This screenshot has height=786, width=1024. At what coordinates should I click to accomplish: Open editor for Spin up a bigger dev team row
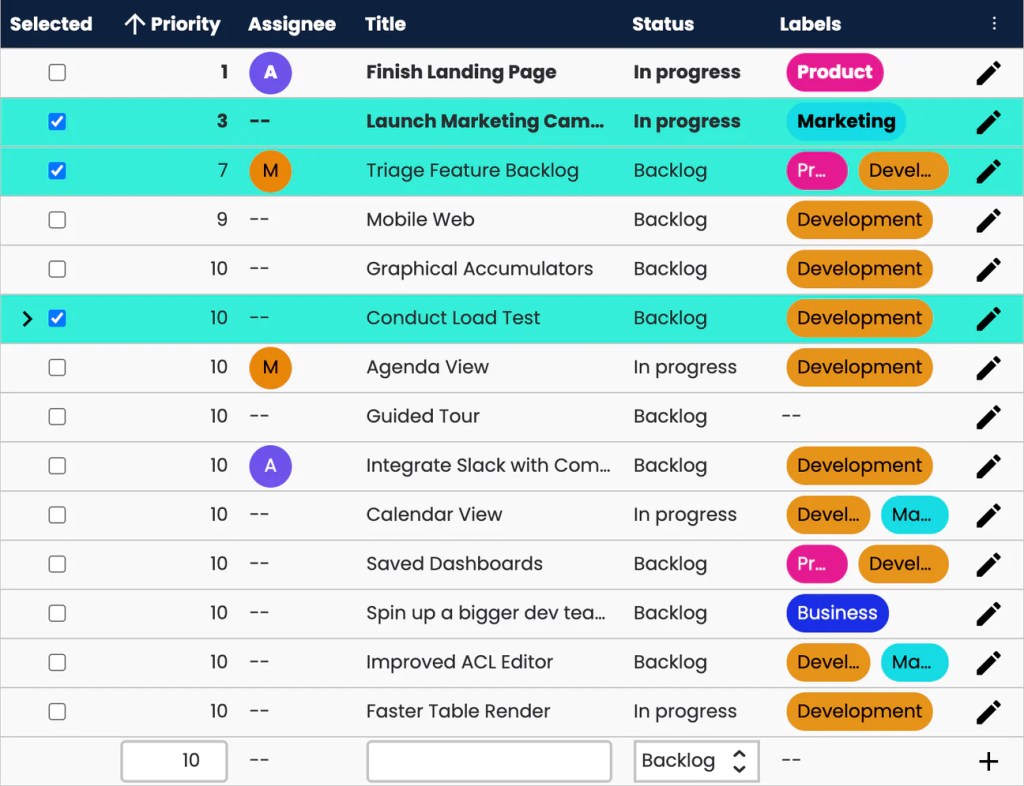tap(988, 614)
